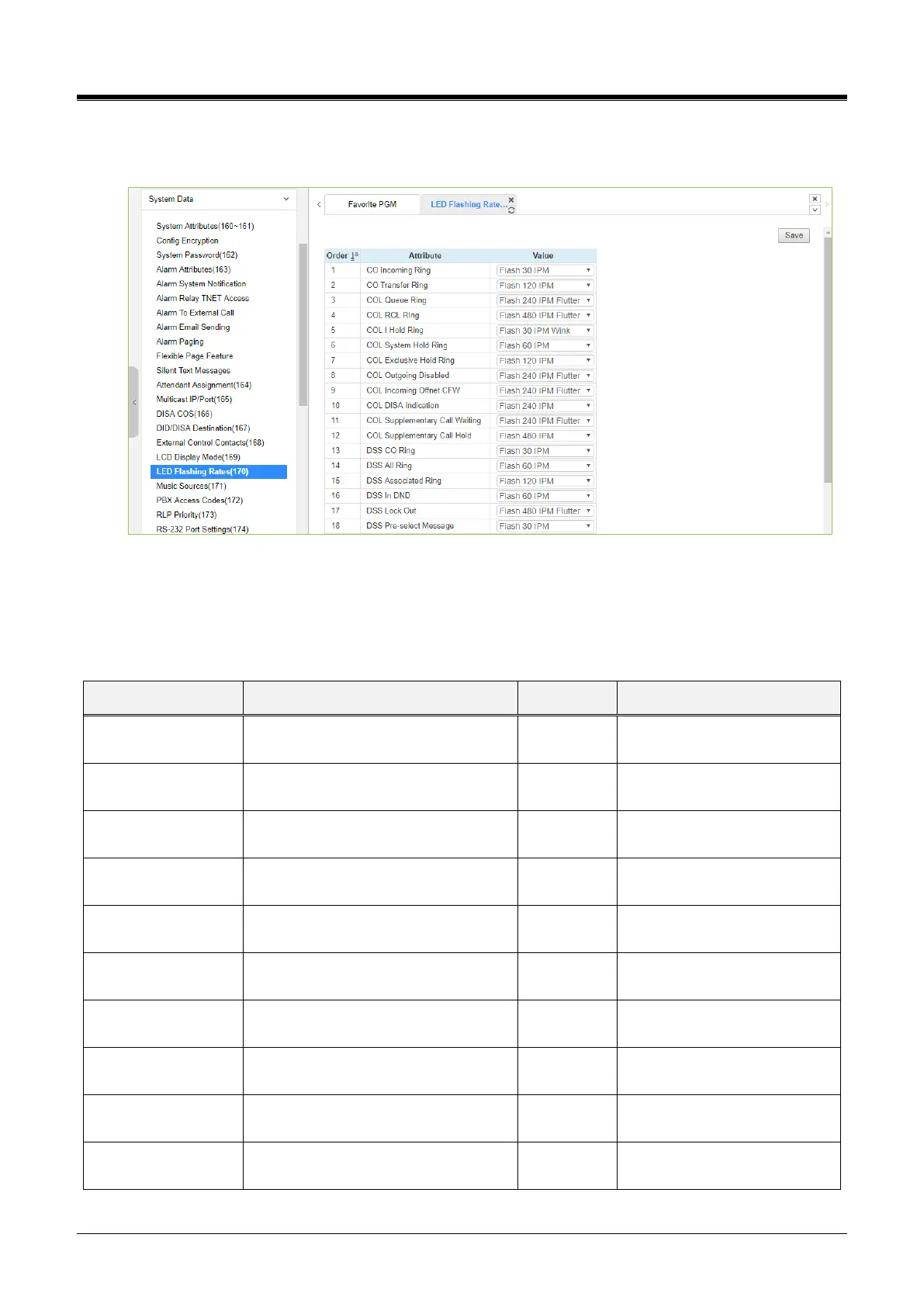The height and width of the screenshot is (1307, 924).
Task: Open RS-232 Port Settings(174)
Action: tap(202, 529)
